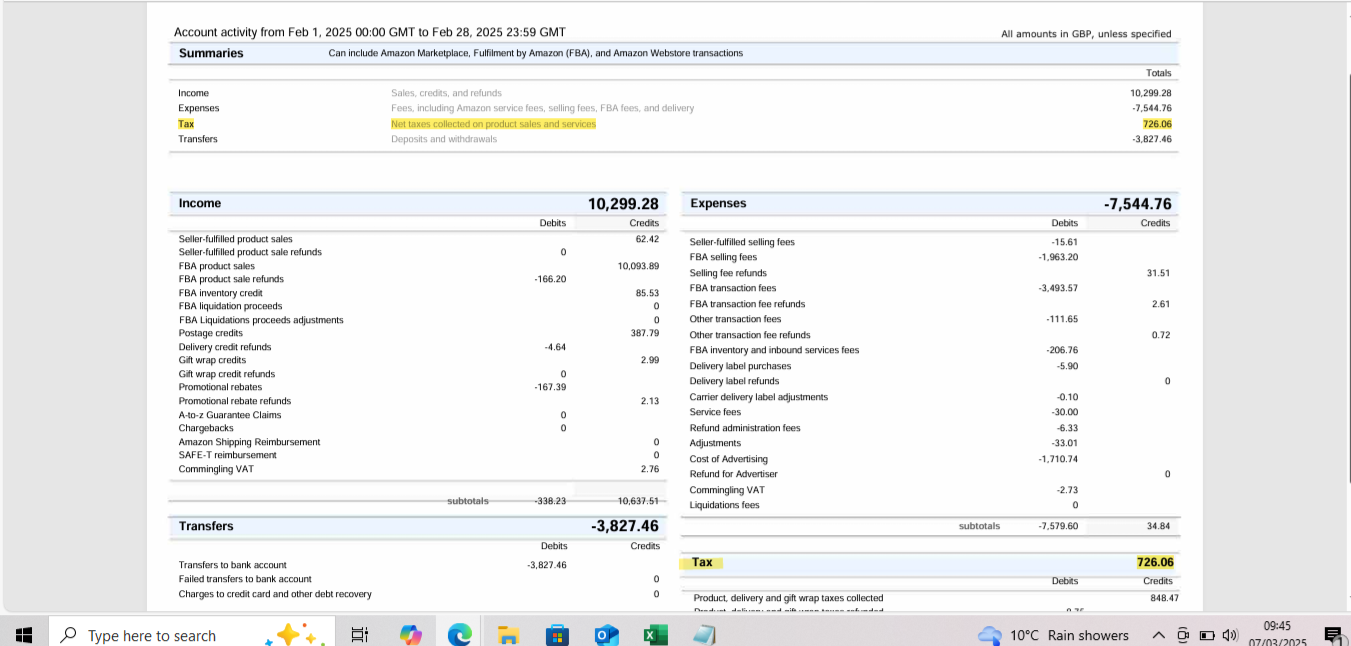Image resolution: width=1351 pixels, height=646 pixels.
Task: Click the 'Refund for Advertiser' row label
Action: [x=733, y=474]
